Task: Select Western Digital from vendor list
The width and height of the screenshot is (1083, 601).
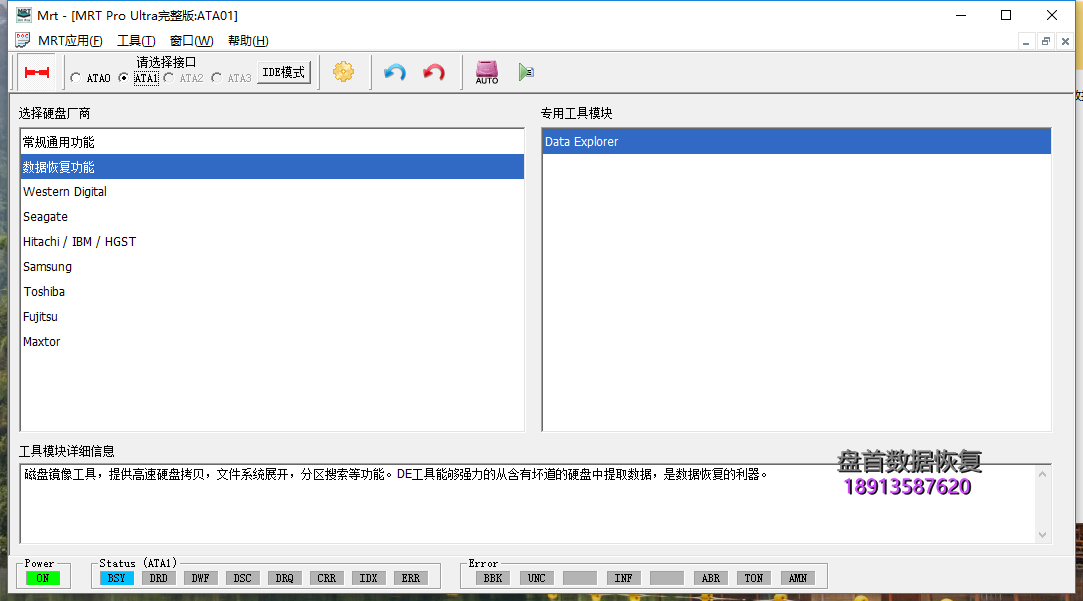Action: 65,191
